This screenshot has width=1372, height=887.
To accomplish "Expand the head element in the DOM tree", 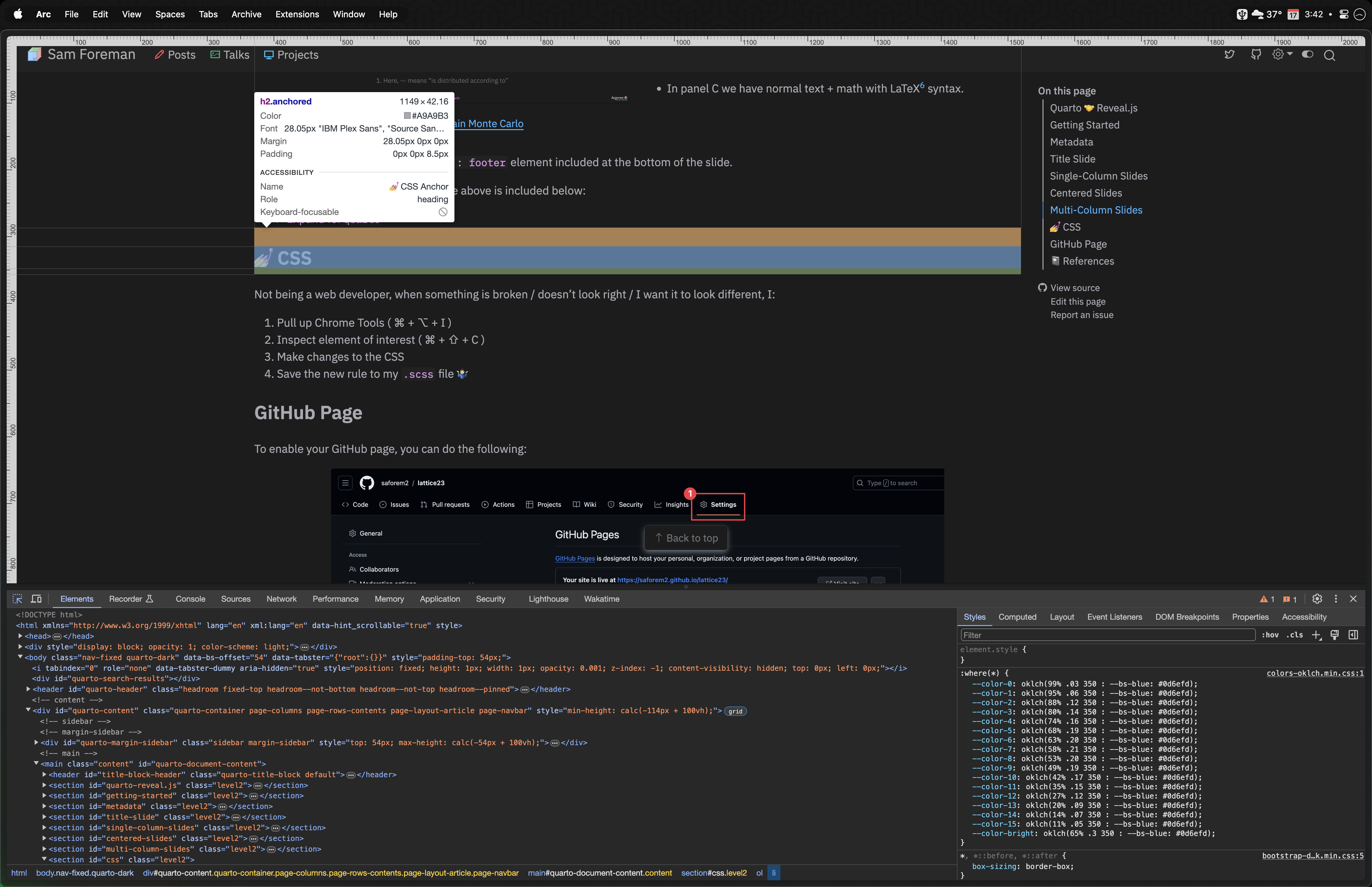I will (x=20, y=636).
